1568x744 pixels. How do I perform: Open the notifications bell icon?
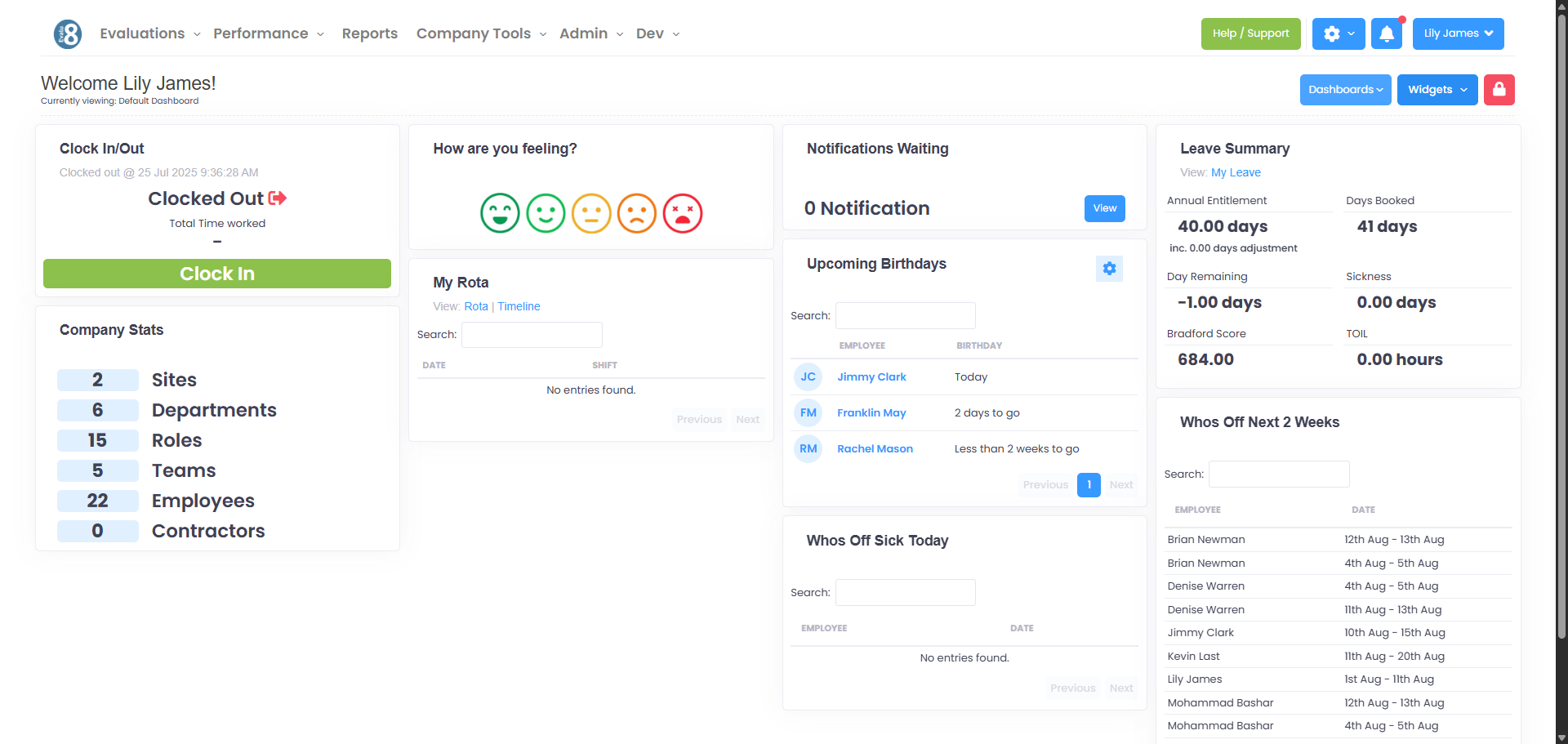(1387, 33)
